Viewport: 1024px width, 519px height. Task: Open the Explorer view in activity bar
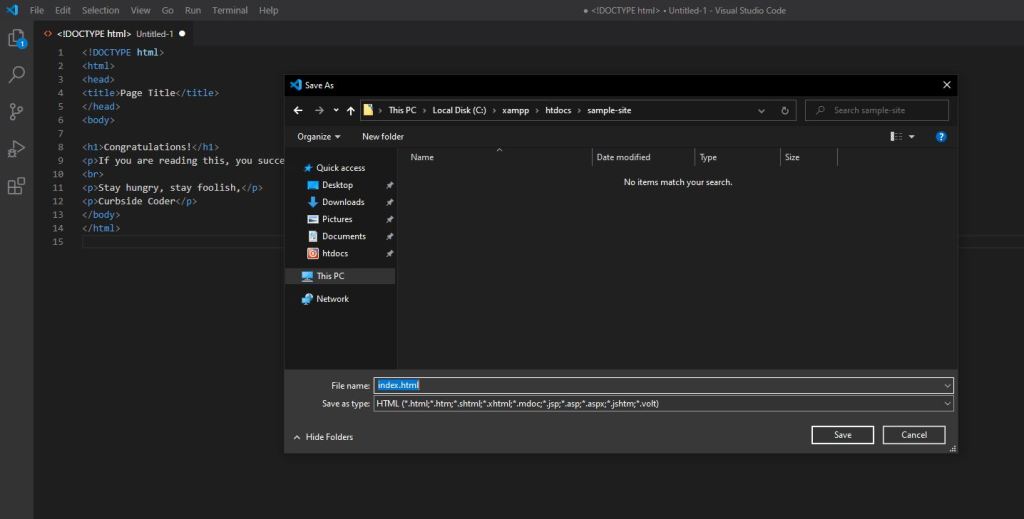(x=16, y=39)
